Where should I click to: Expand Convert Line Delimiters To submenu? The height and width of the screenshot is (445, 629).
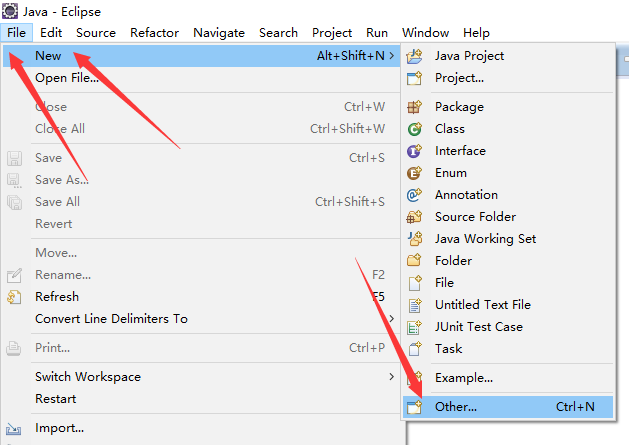point(392,319)
